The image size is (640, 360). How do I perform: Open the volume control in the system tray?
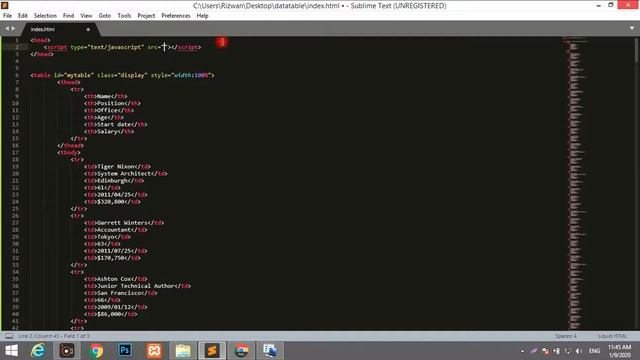tap(579, 351)
